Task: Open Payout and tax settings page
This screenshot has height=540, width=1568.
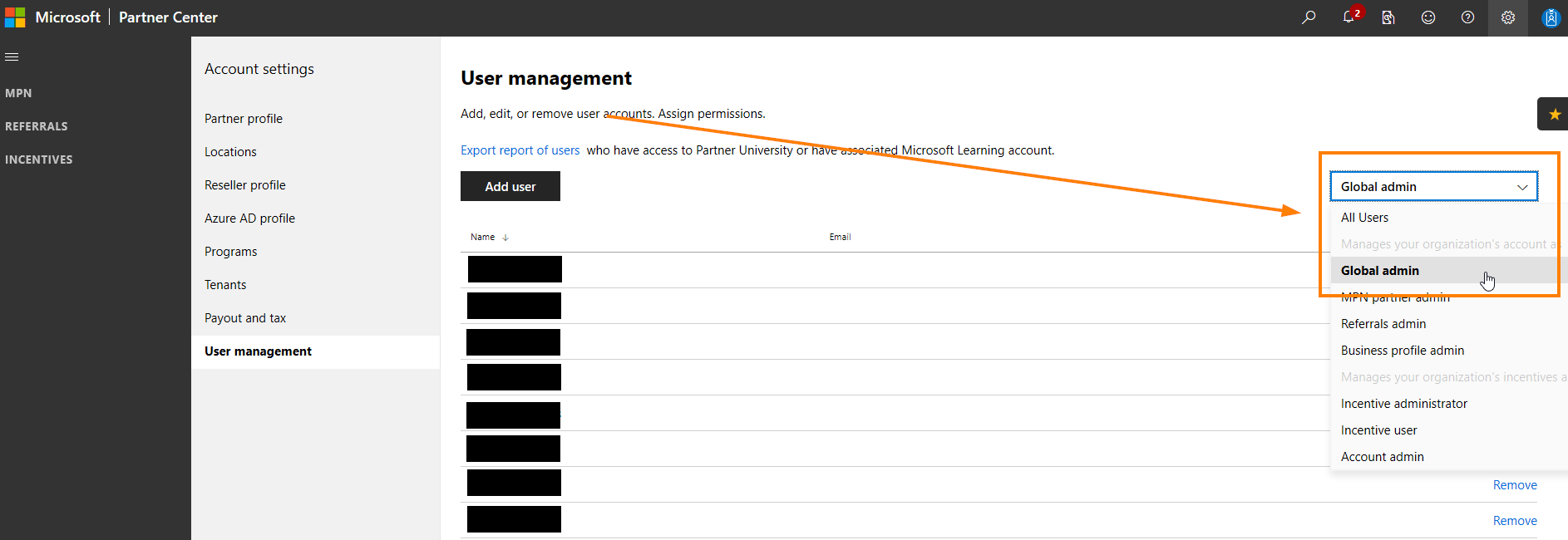Action: [x=245, y=318]
